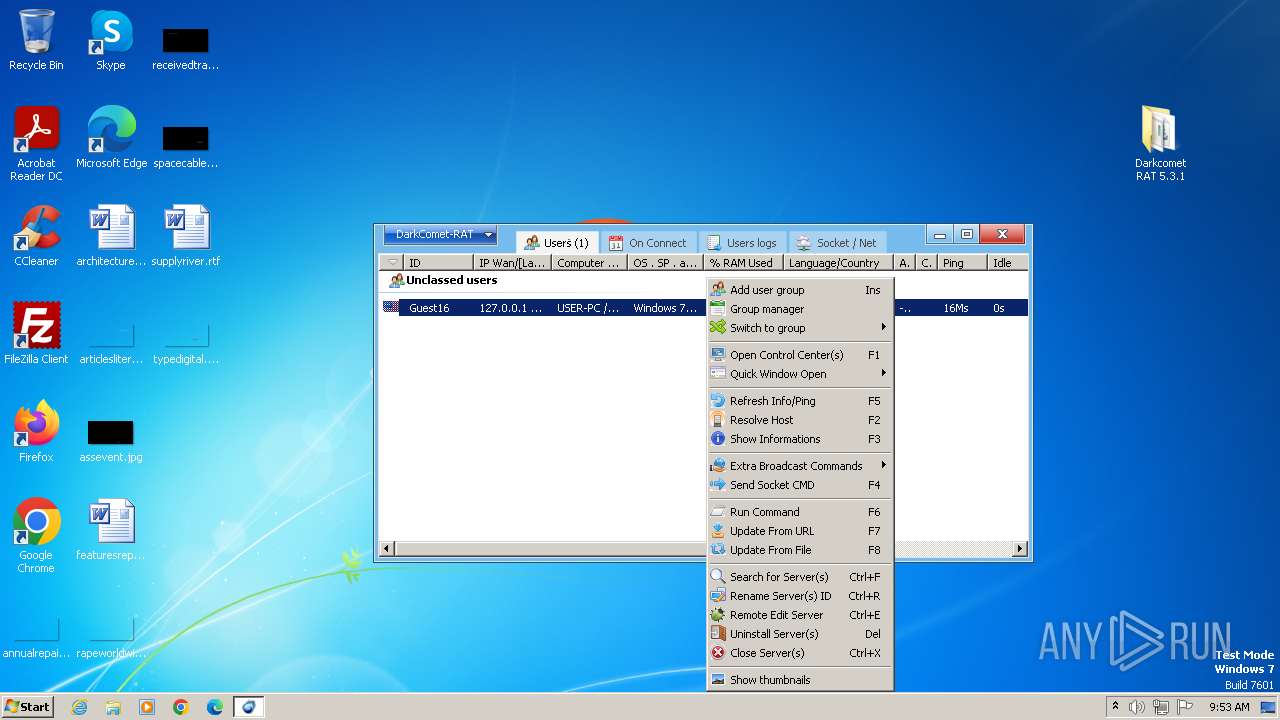This screenshot has width=1280, height=720.
Task: Open the Socket / Net tab
Action: click(836, 242)
